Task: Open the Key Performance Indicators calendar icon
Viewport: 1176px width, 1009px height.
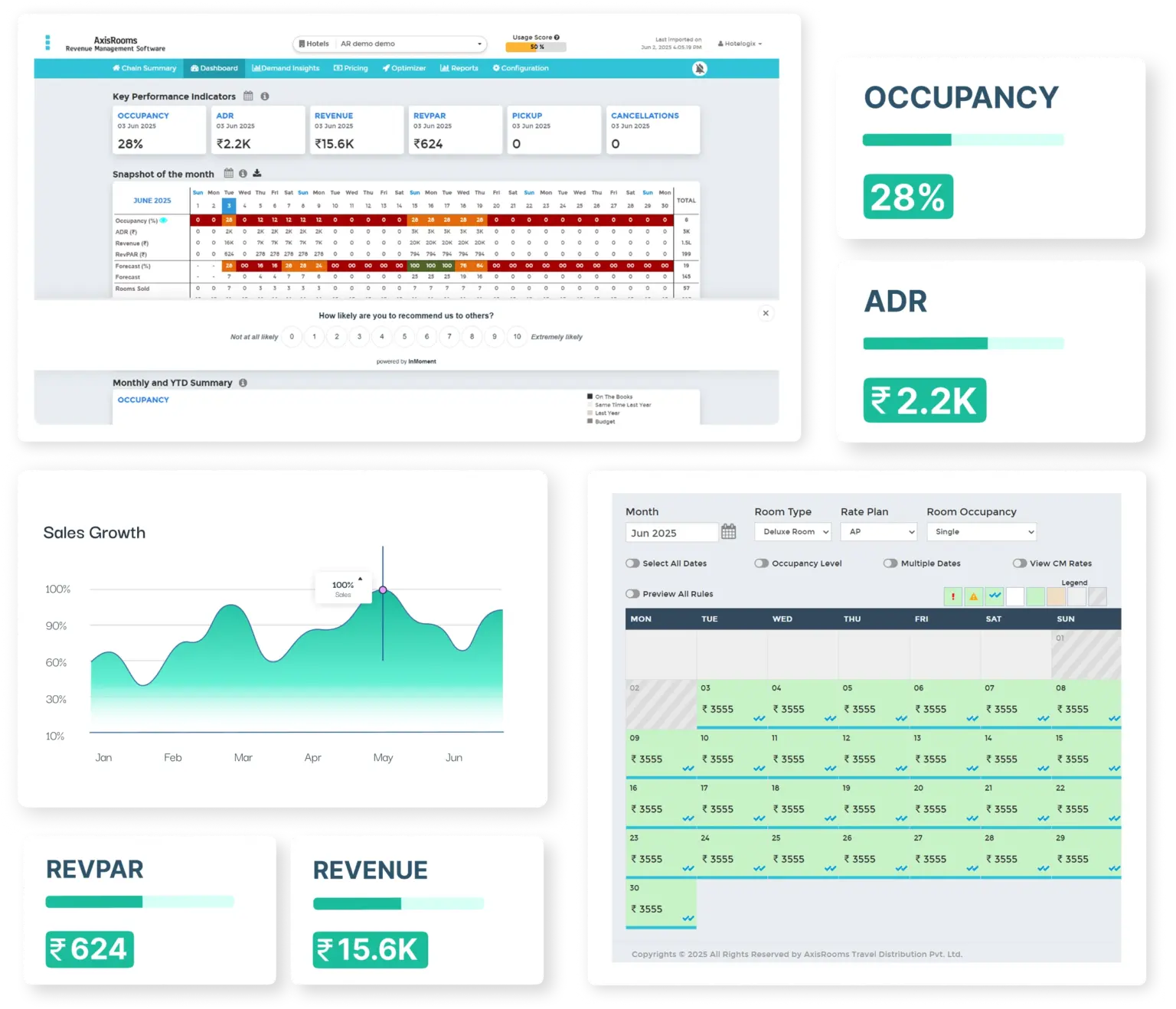Action: point(248,96)
